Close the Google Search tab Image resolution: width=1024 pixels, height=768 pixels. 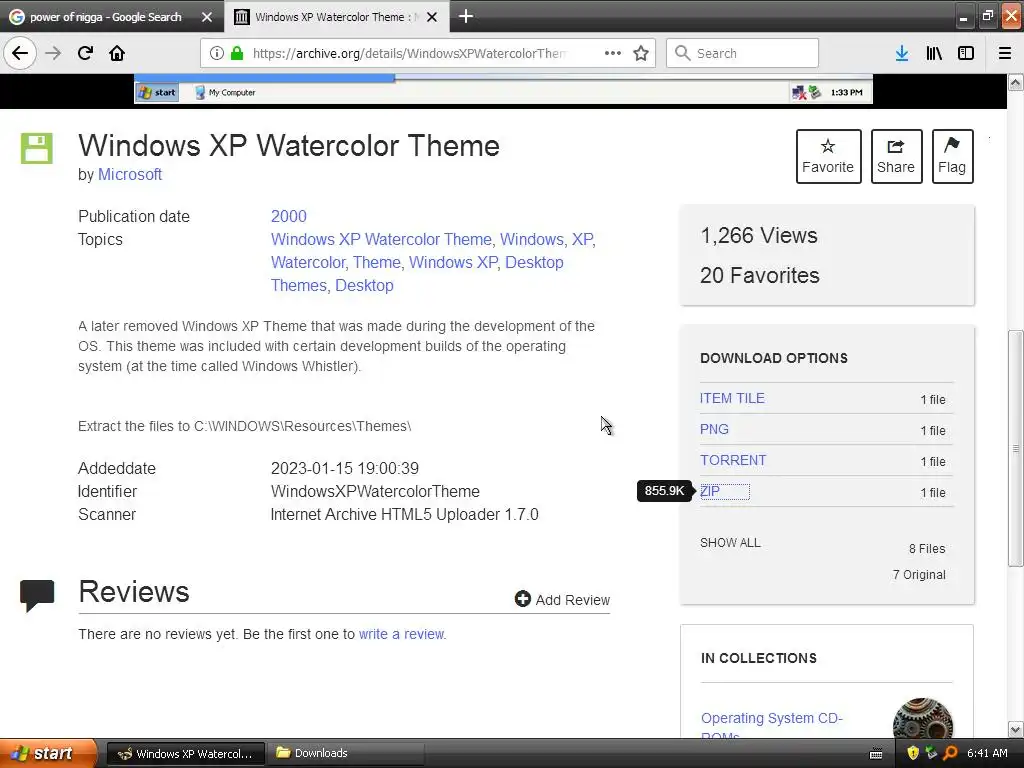click(207, 17)
